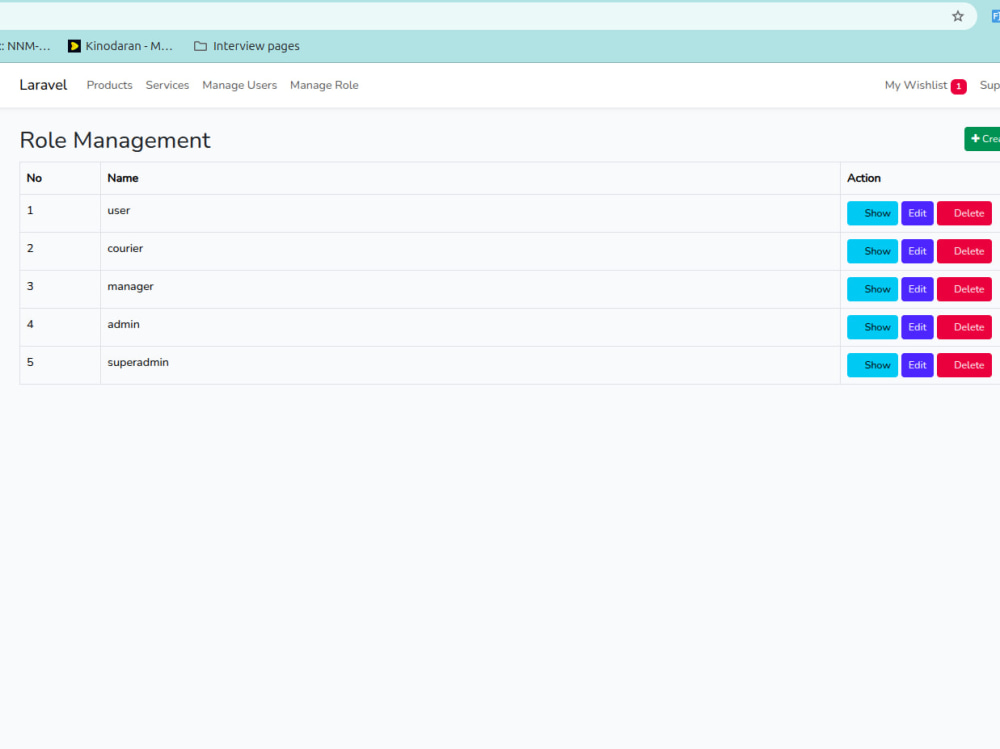This screenshot has width=1000, height=749.
Task: Edit the courier role
Action: point(917,251)
